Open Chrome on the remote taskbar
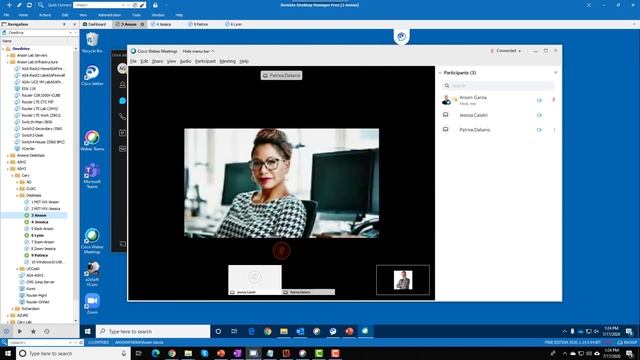 point(267,331)
